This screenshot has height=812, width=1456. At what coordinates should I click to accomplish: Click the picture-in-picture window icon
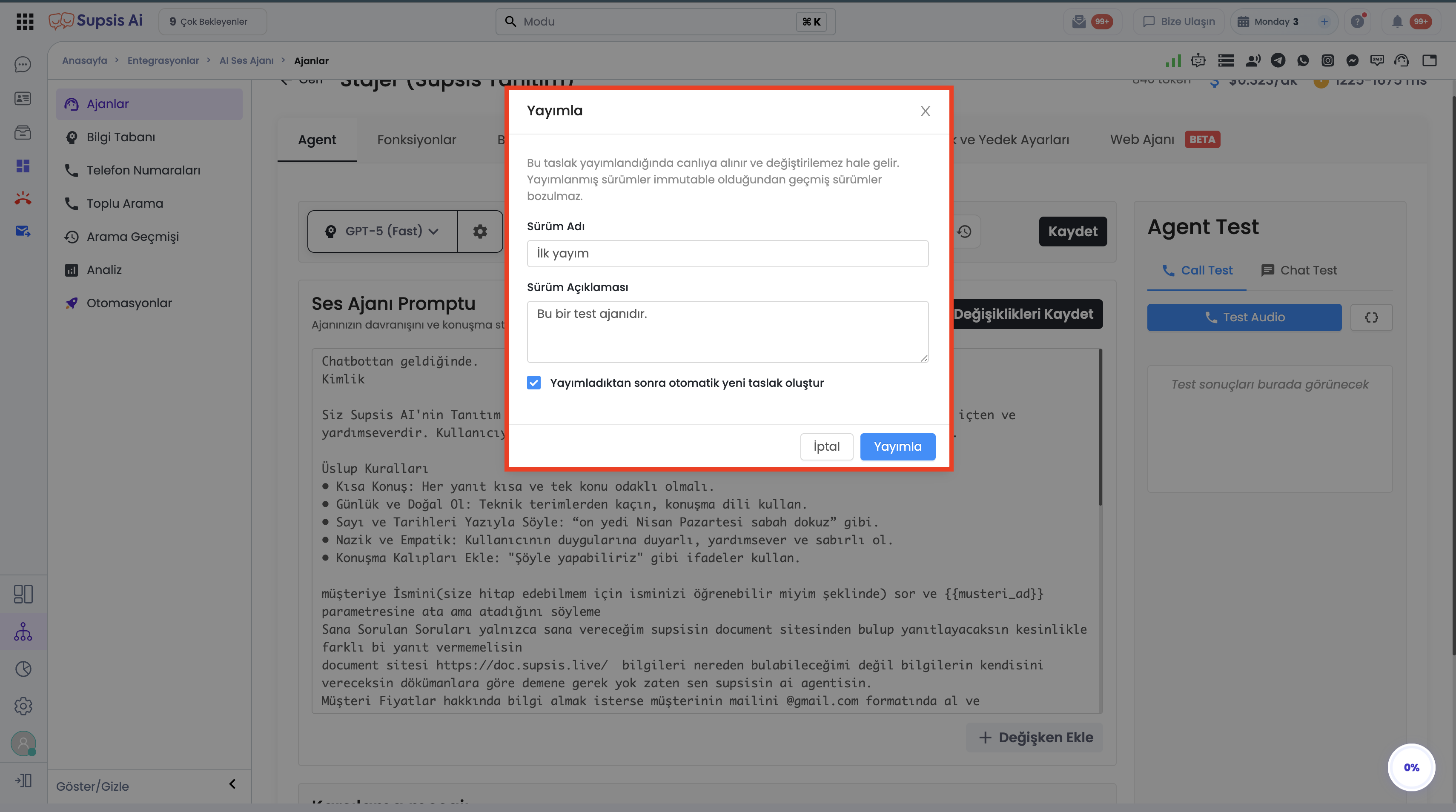click(x=1430, y=60)
